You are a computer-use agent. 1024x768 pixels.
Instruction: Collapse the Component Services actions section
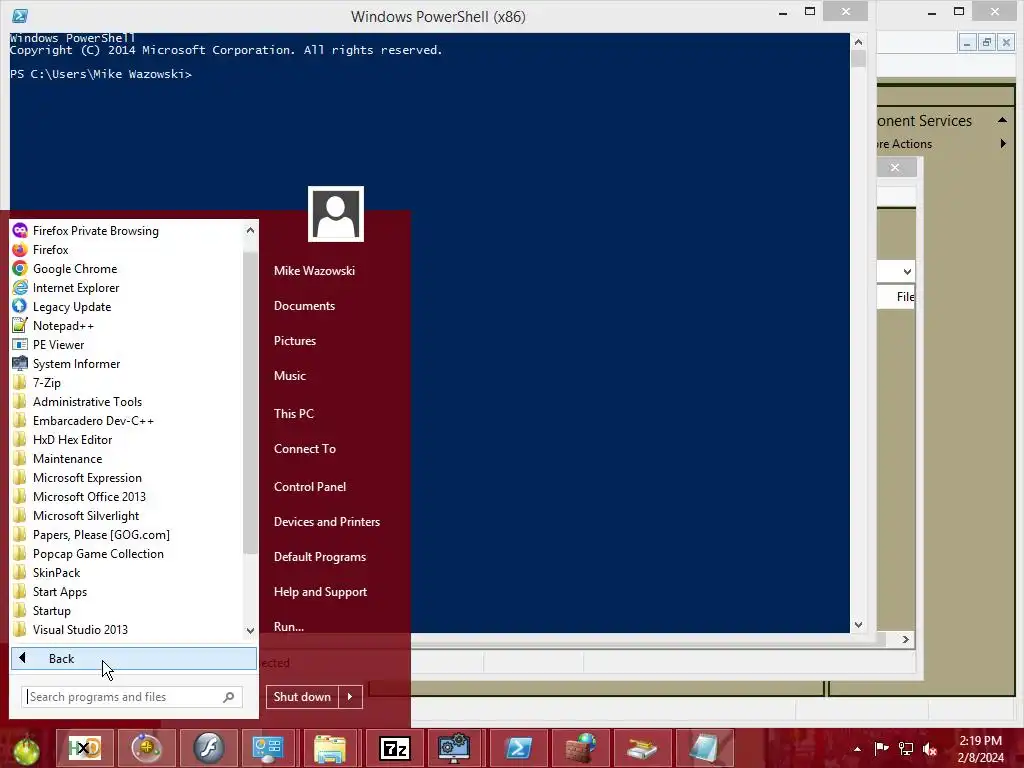tap(1002, 120)
